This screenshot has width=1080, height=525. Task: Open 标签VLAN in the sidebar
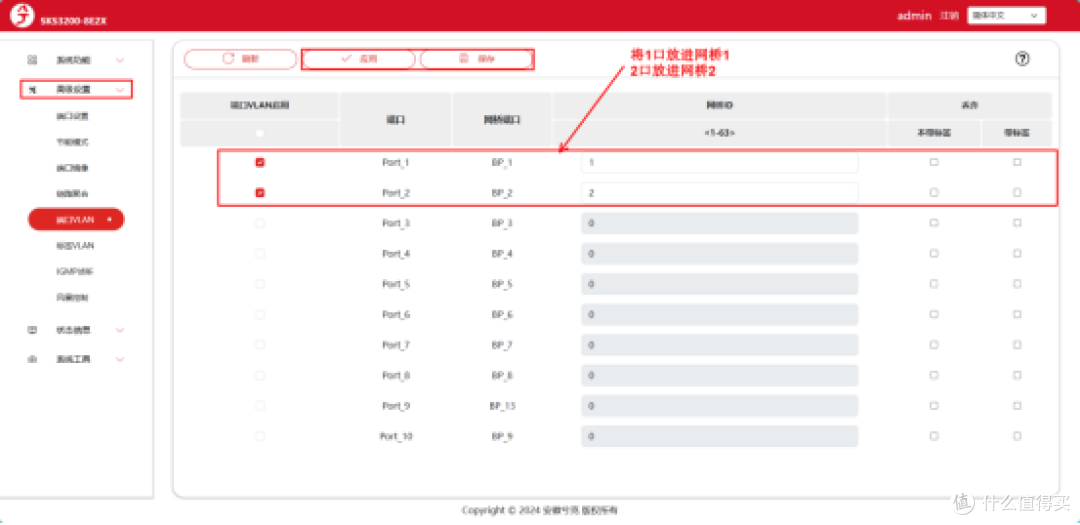tap(74, 245)
